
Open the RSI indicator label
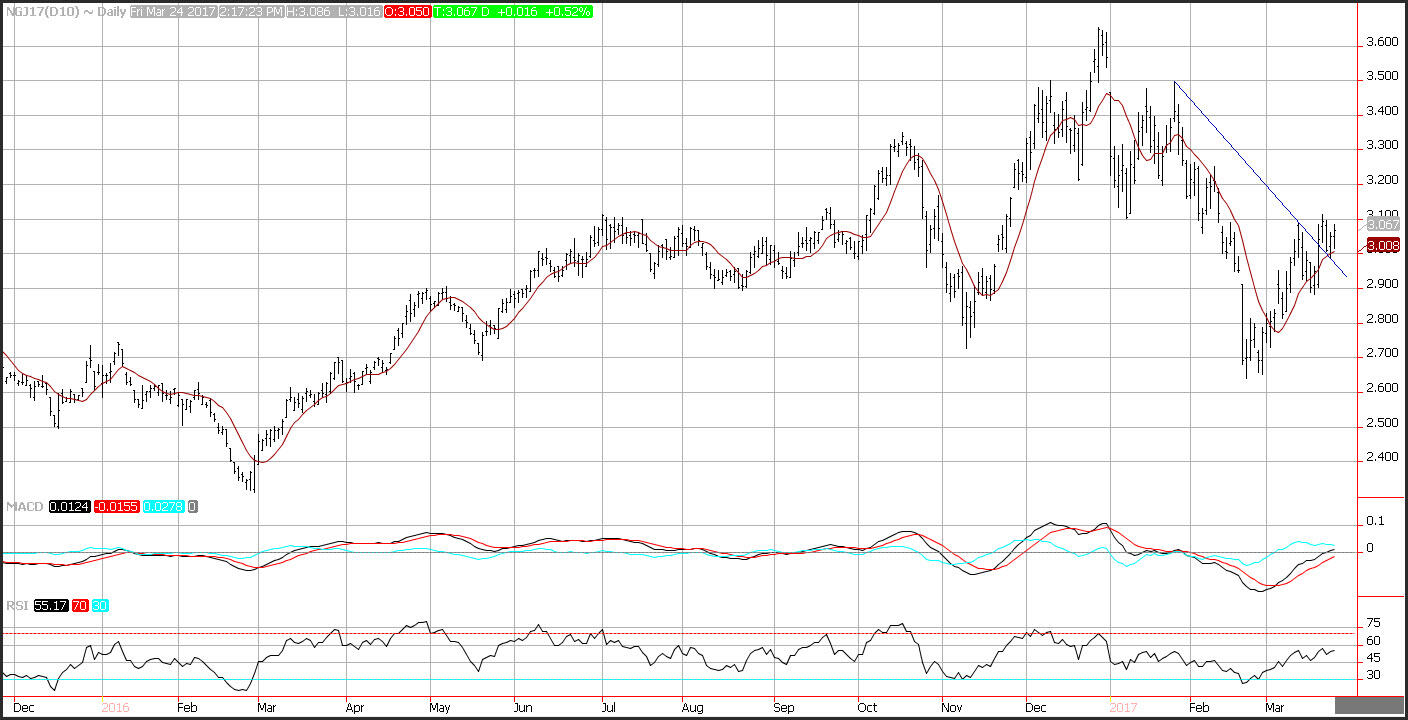pos(17,606)
